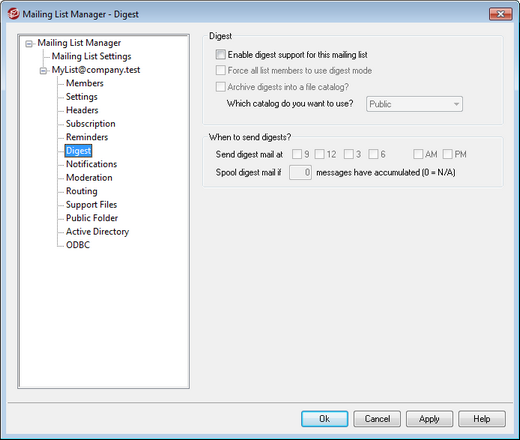This screenshot has height=440, width=520.
Task: Select Members in the tree
Action: click(x=85, y=83)
